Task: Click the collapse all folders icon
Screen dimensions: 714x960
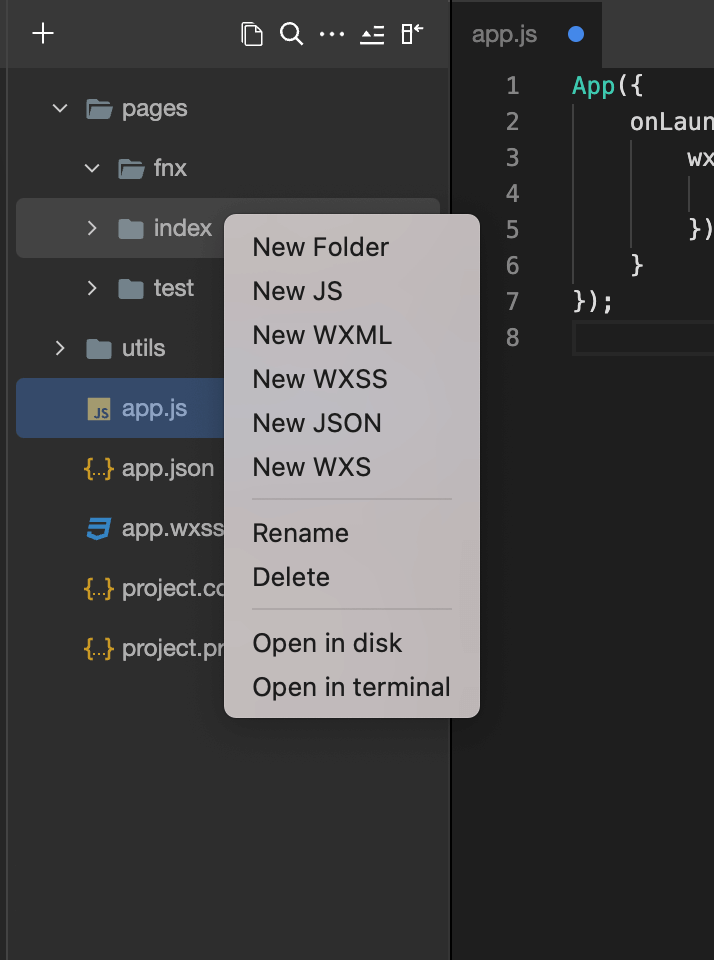Action: click(x=372, y=34)
